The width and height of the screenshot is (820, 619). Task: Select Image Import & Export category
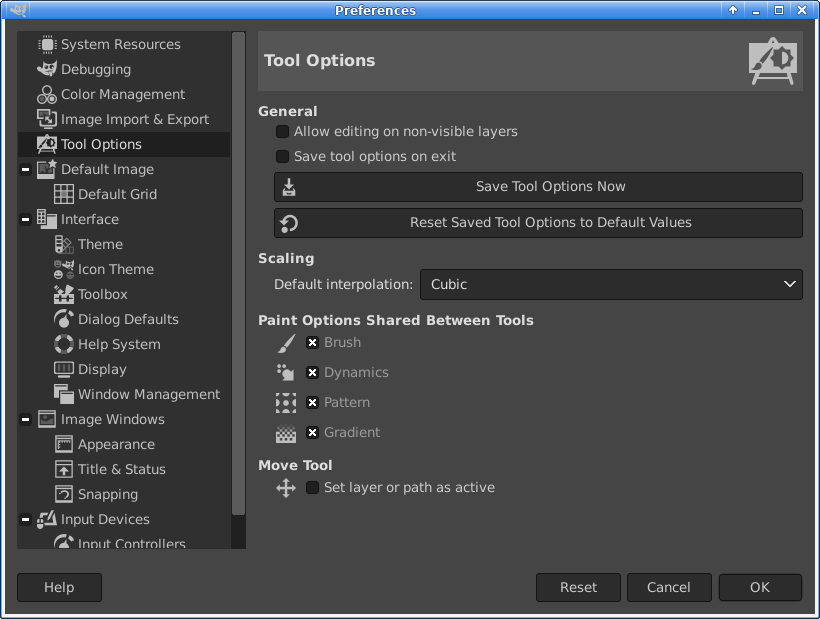[134, 119]
